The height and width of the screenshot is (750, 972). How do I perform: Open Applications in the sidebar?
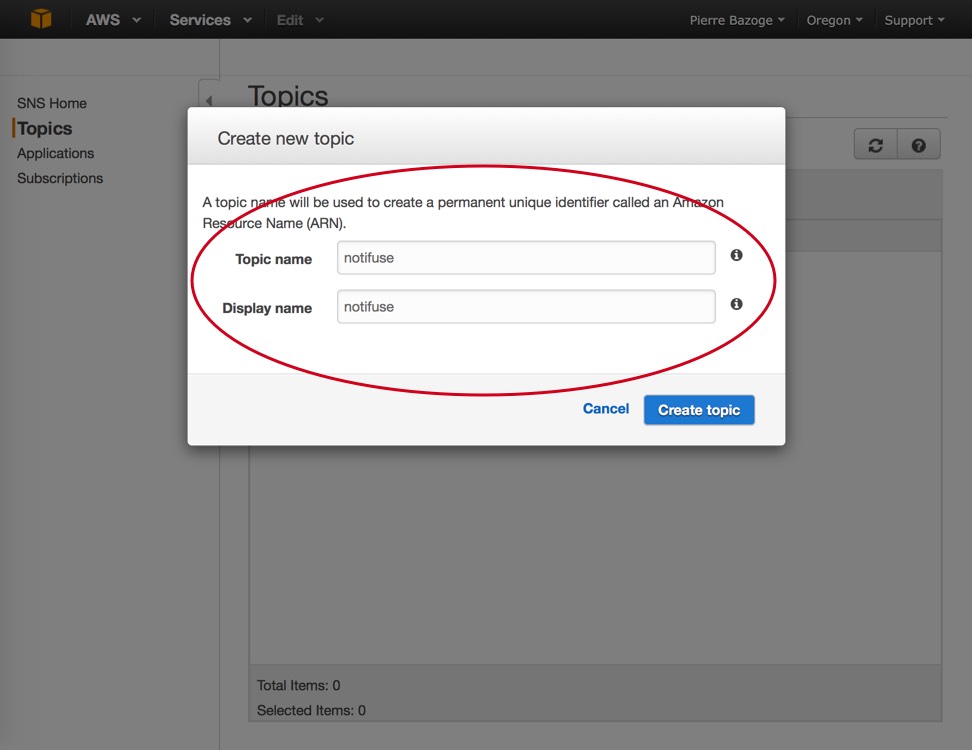click(x=56, y=153)
